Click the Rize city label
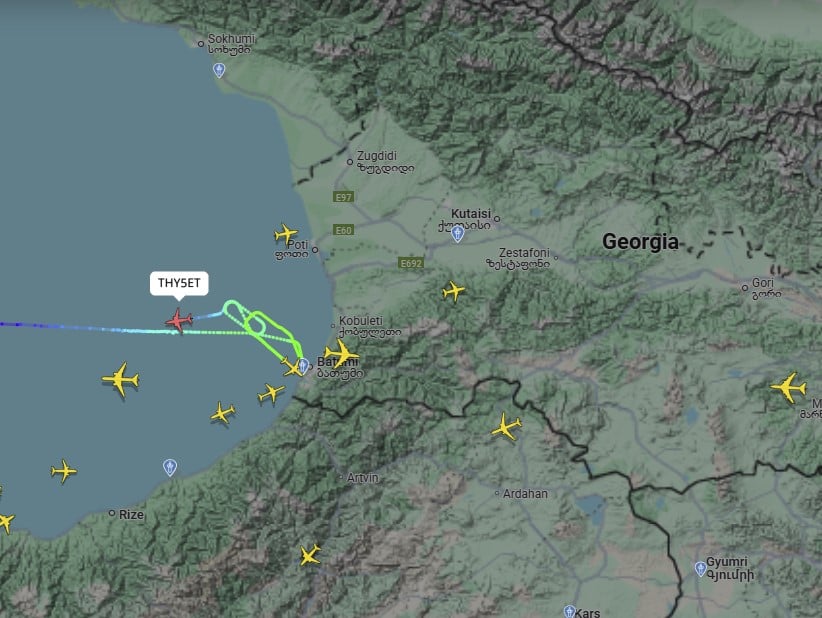The width and height of the screenshot is (822, 618). tap(131, 515)
